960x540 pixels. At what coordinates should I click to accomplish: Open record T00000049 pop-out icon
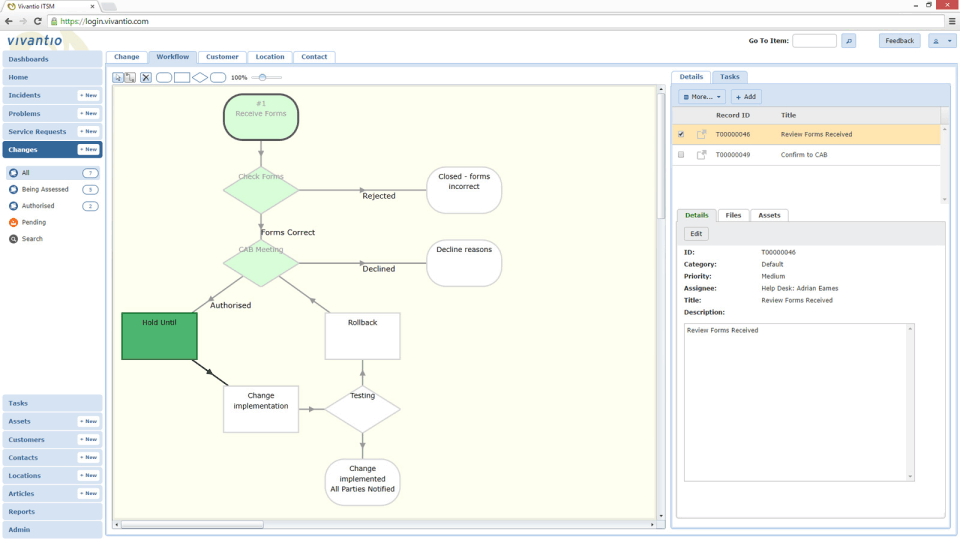coord(702,155)
